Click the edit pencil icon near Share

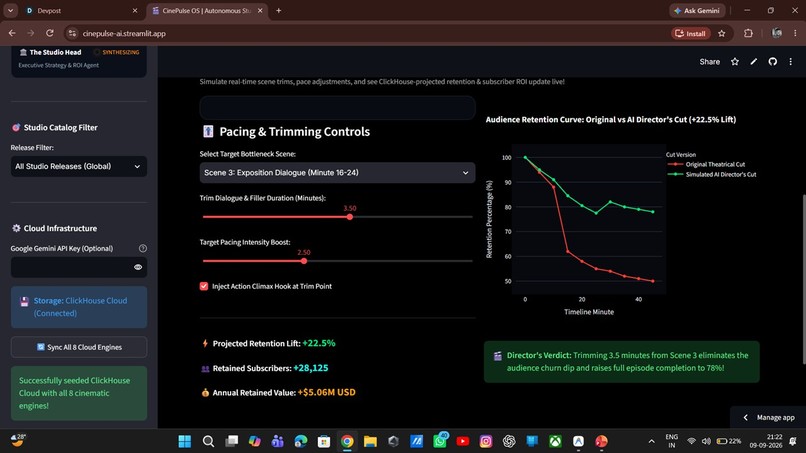click(754, 62)
